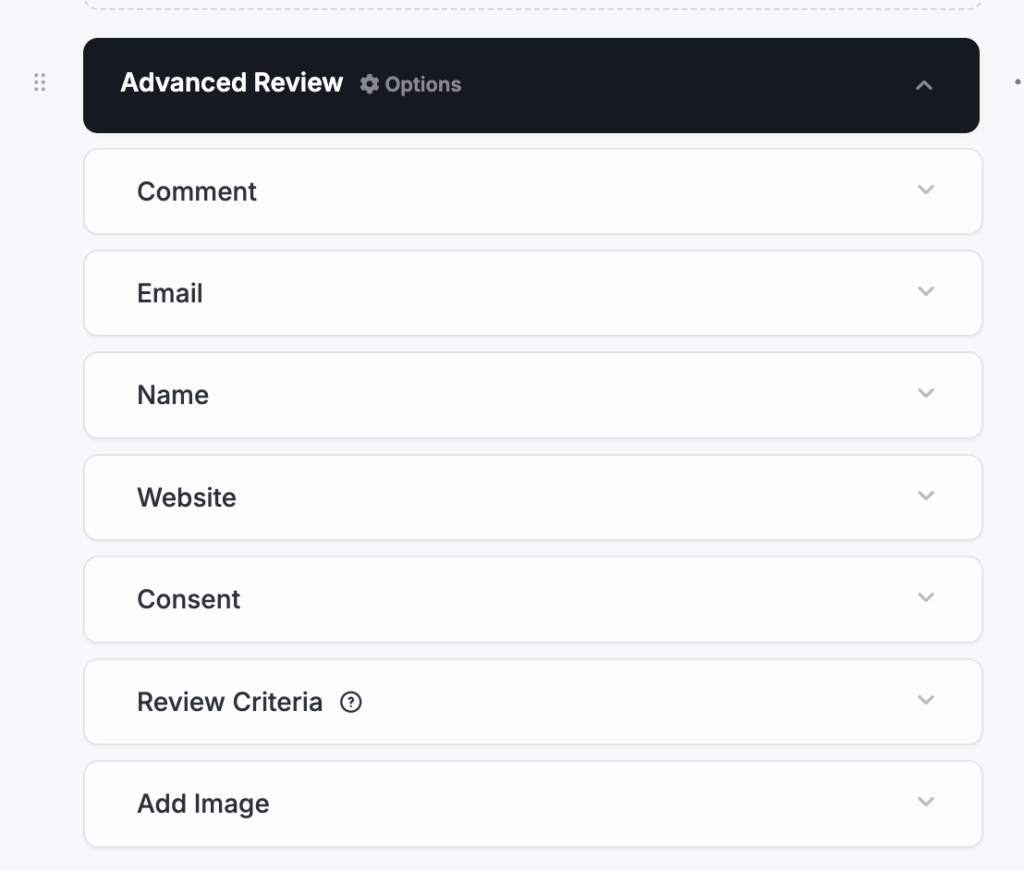
Task: Click the Advanced Review header title
Action: click(x=231, y=83)
